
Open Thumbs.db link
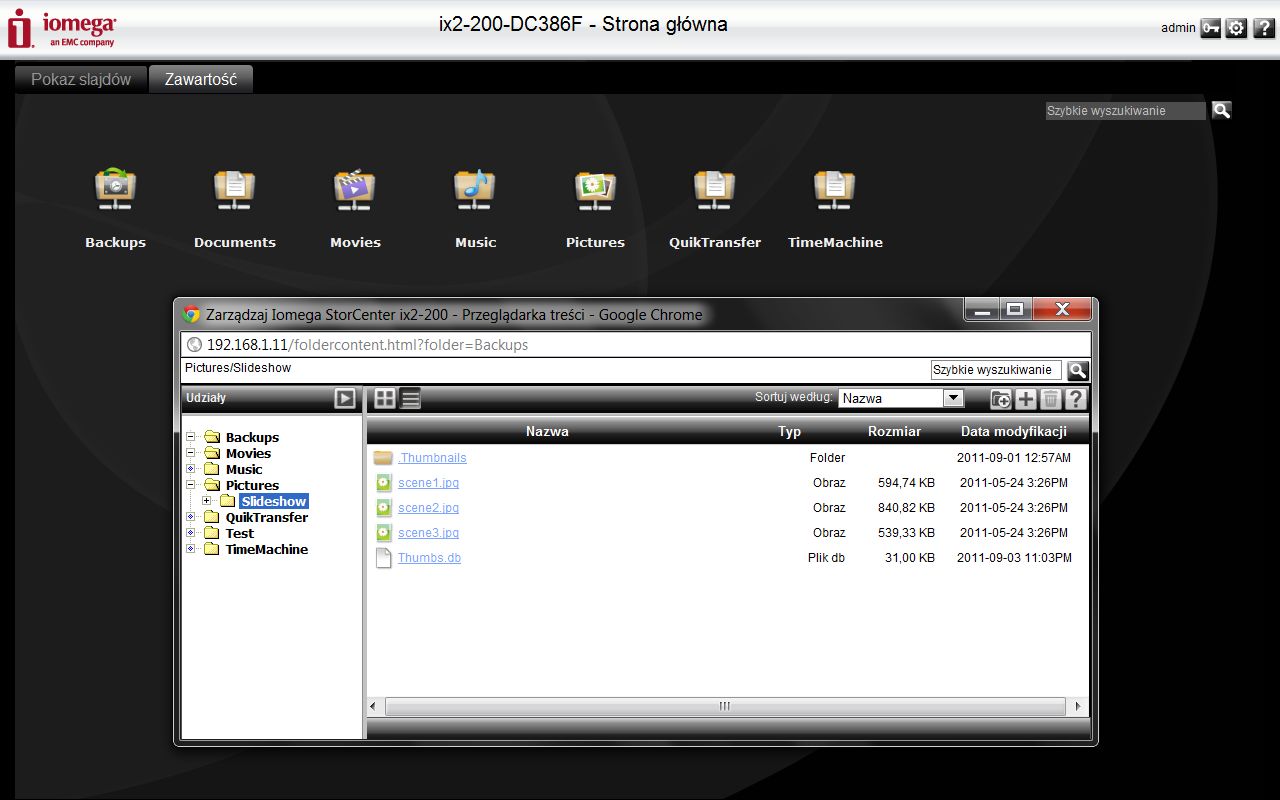429,558
